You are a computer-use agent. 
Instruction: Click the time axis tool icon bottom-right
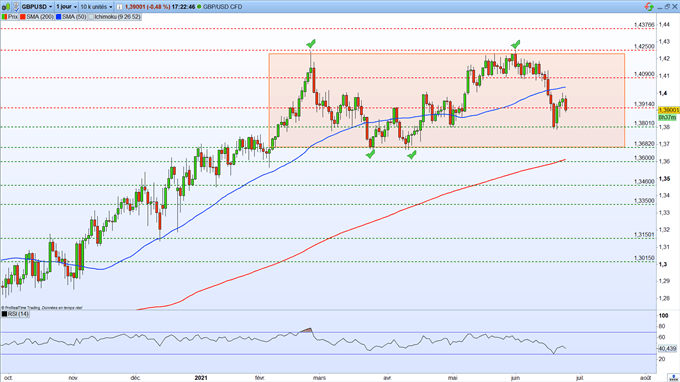pos(673,378)
